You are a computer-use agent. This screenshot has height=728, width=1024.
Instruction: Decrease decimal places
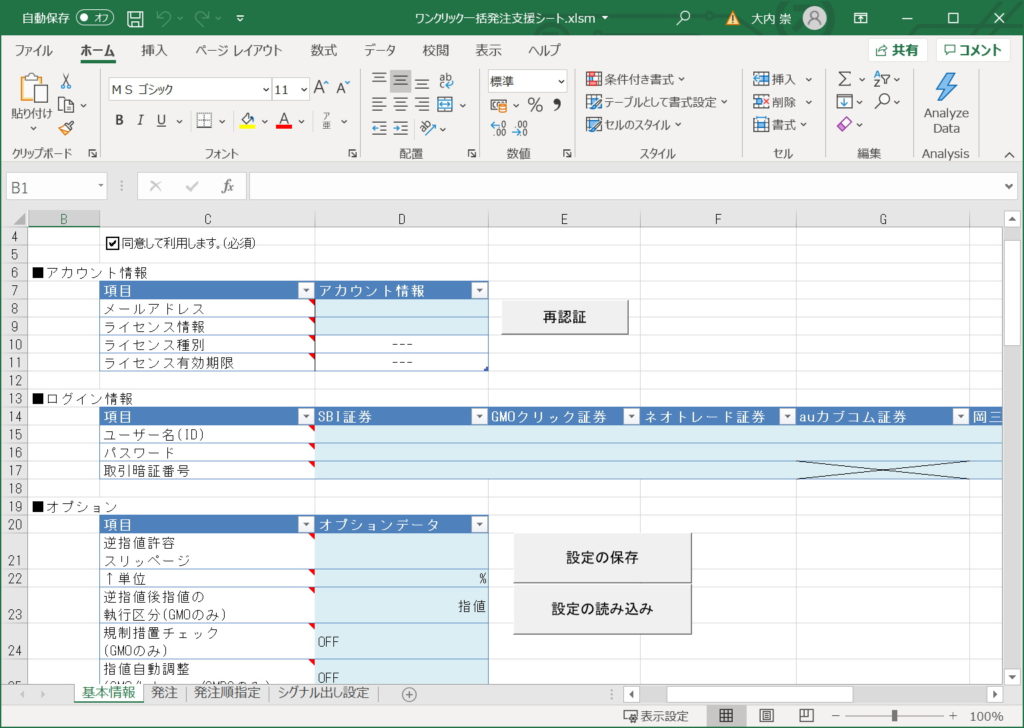click(520, 129)
